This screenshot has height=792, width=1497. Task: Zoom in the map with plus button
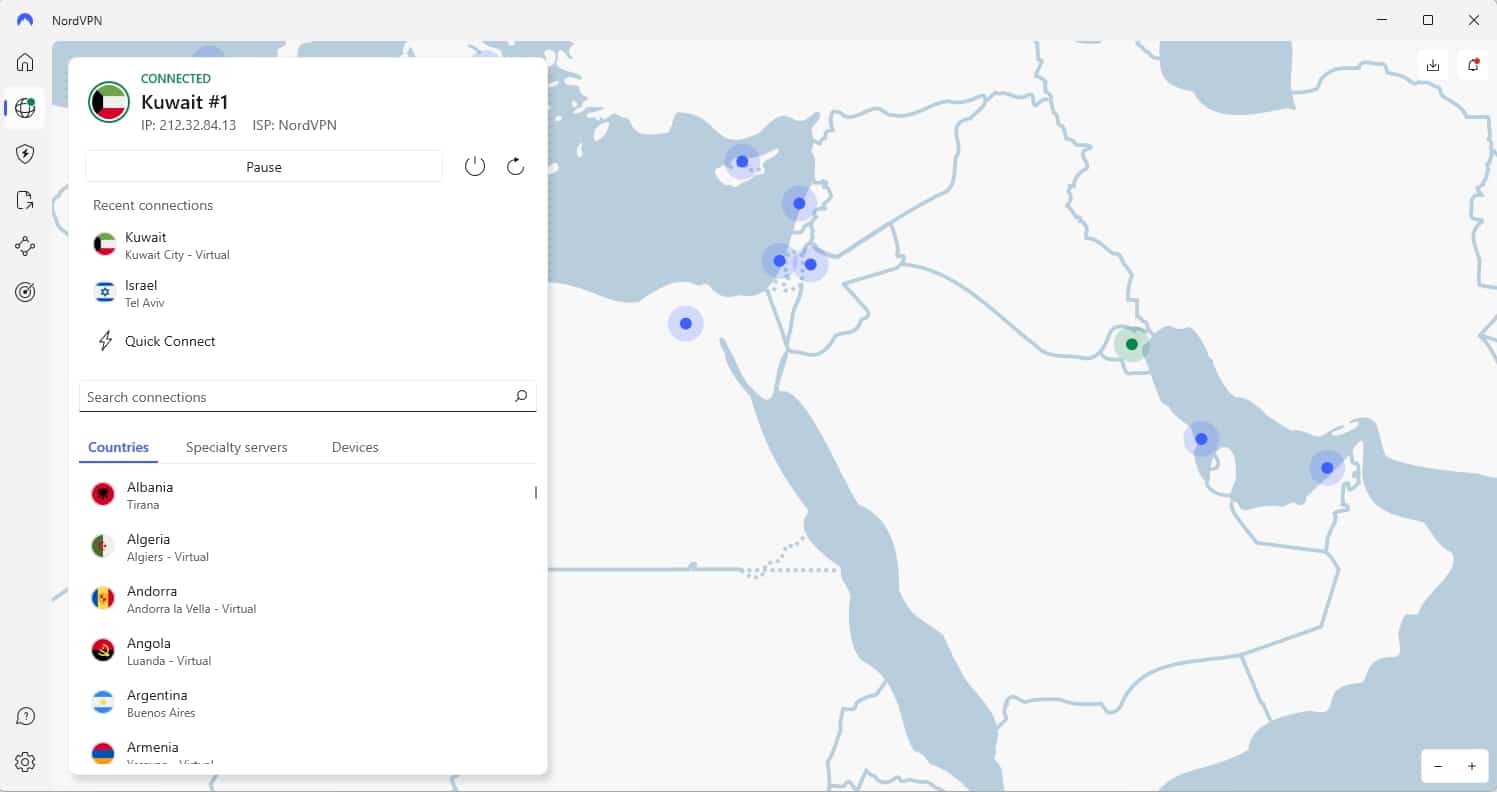pos(1472,766)
